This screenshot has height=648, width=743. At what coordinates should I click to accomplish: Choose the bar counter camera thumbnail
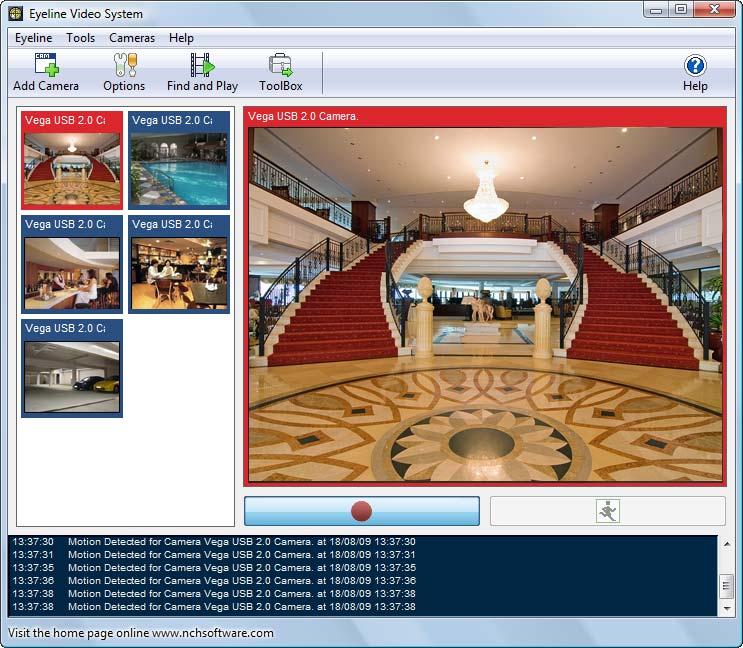click(x=72, y=272)
